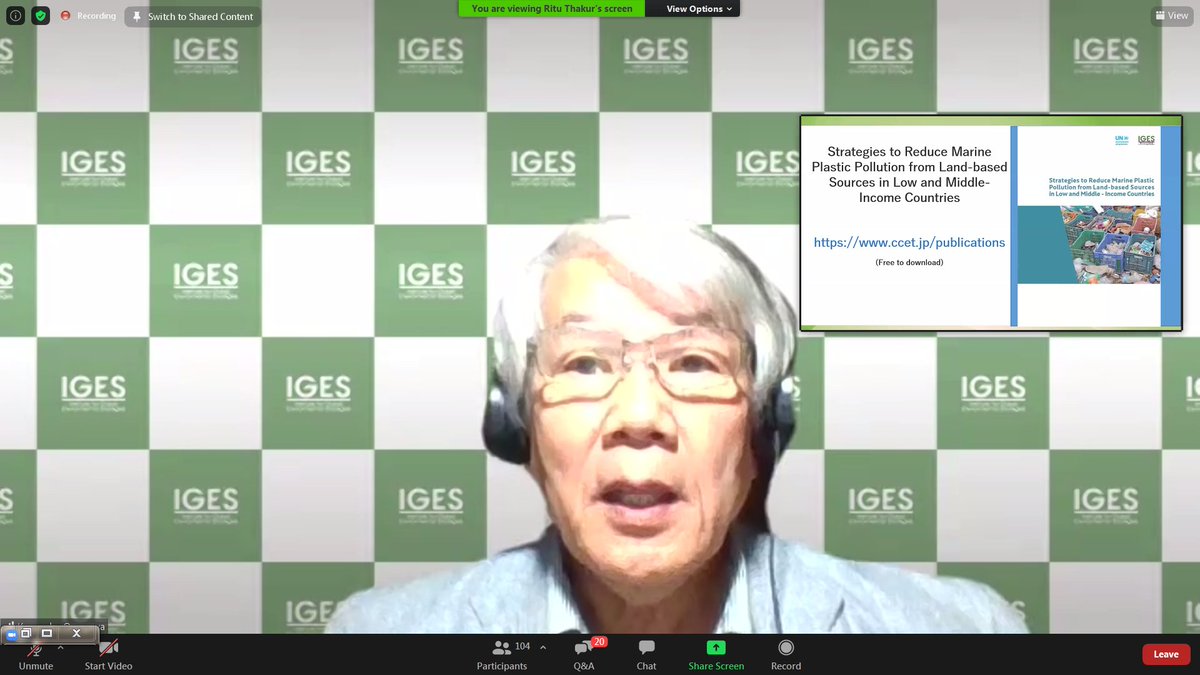
Task: Click Share Screen button
Action: (x=716, y=656)
